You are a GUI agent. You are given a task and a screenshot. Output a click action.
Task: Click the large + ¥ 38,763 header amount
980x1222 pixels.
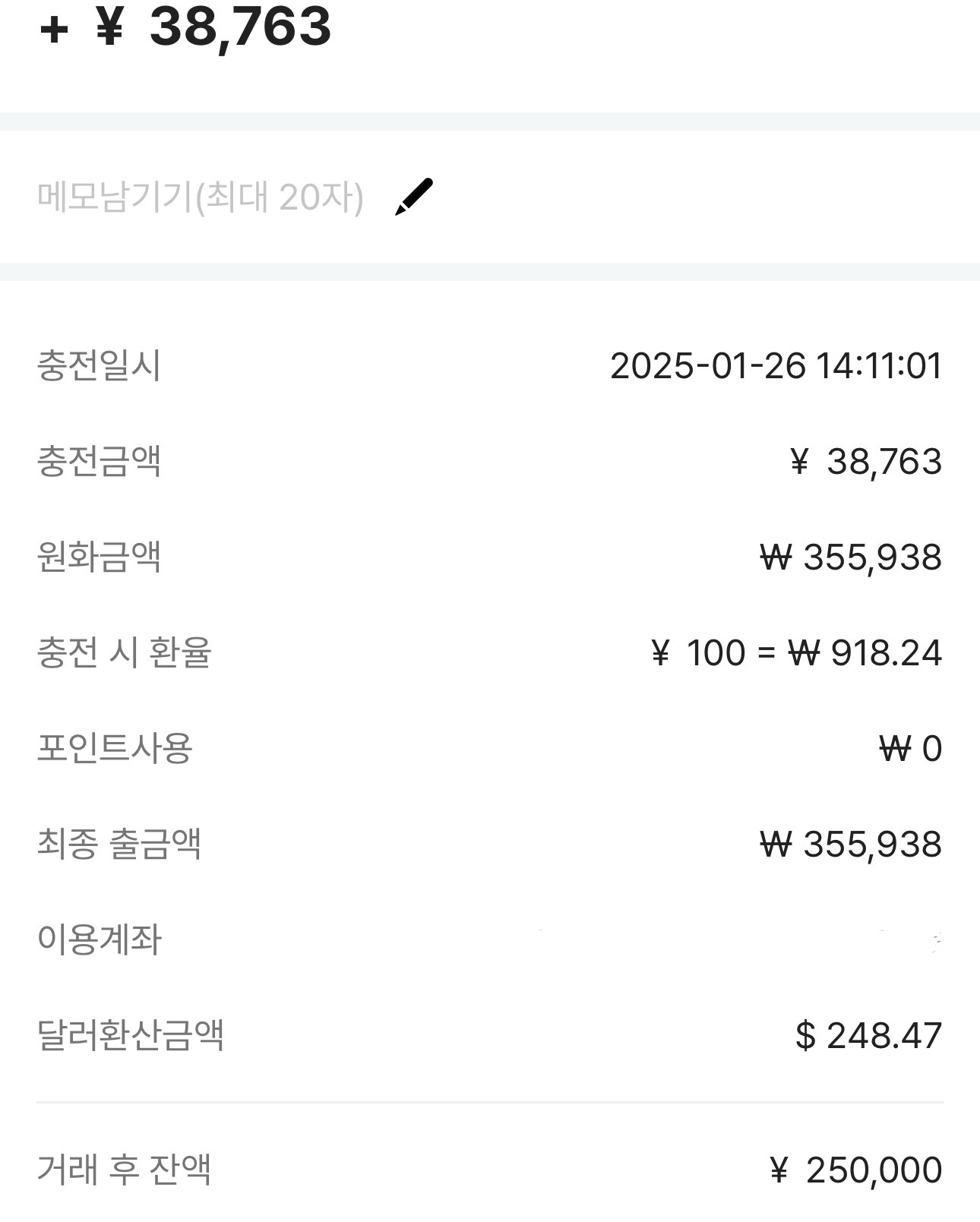click(x=185, y=27)
